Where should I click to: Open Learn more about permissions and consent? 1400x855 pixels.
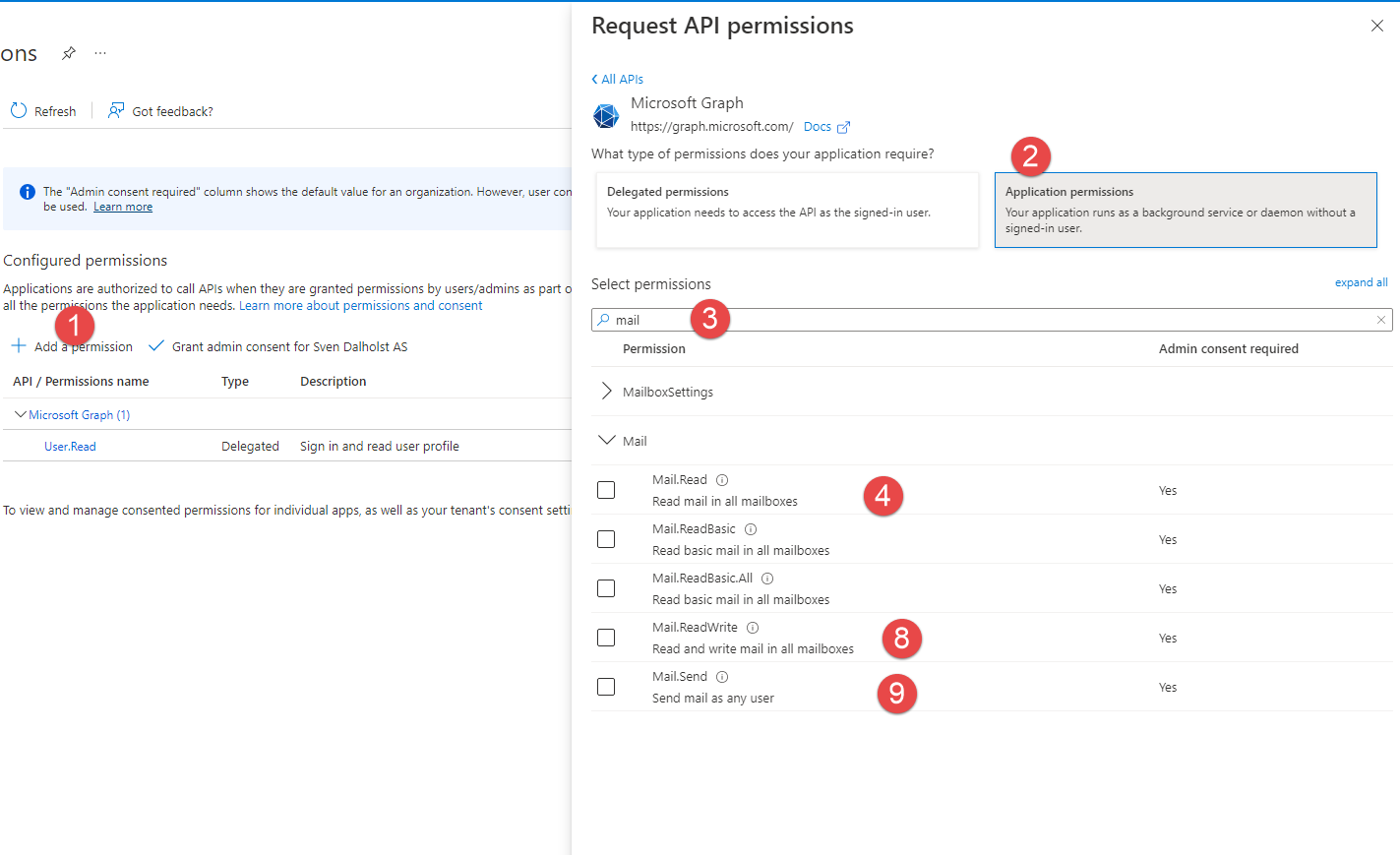coord(361,306)
